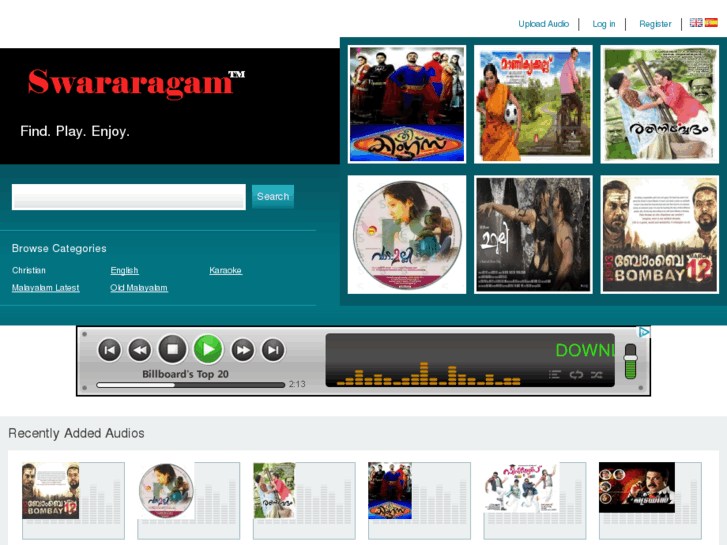Browse the Christian category

click(29, 270)
